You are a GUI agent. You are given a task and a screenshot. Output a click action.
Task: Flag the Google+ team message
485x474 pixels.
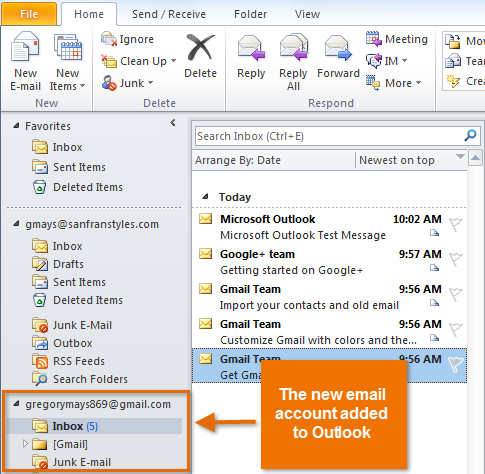tap(455, 259)
